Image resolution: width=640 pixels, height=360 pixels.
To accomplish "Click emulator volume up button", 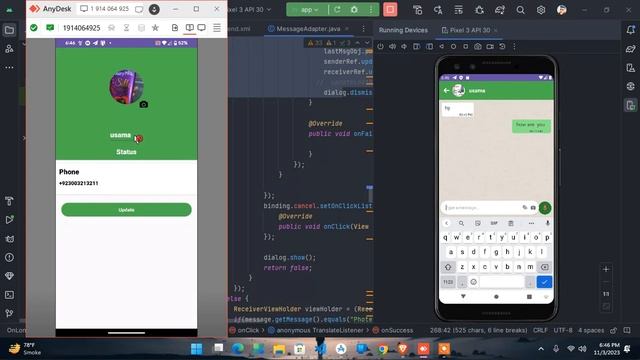I will [x=392, y=47].
